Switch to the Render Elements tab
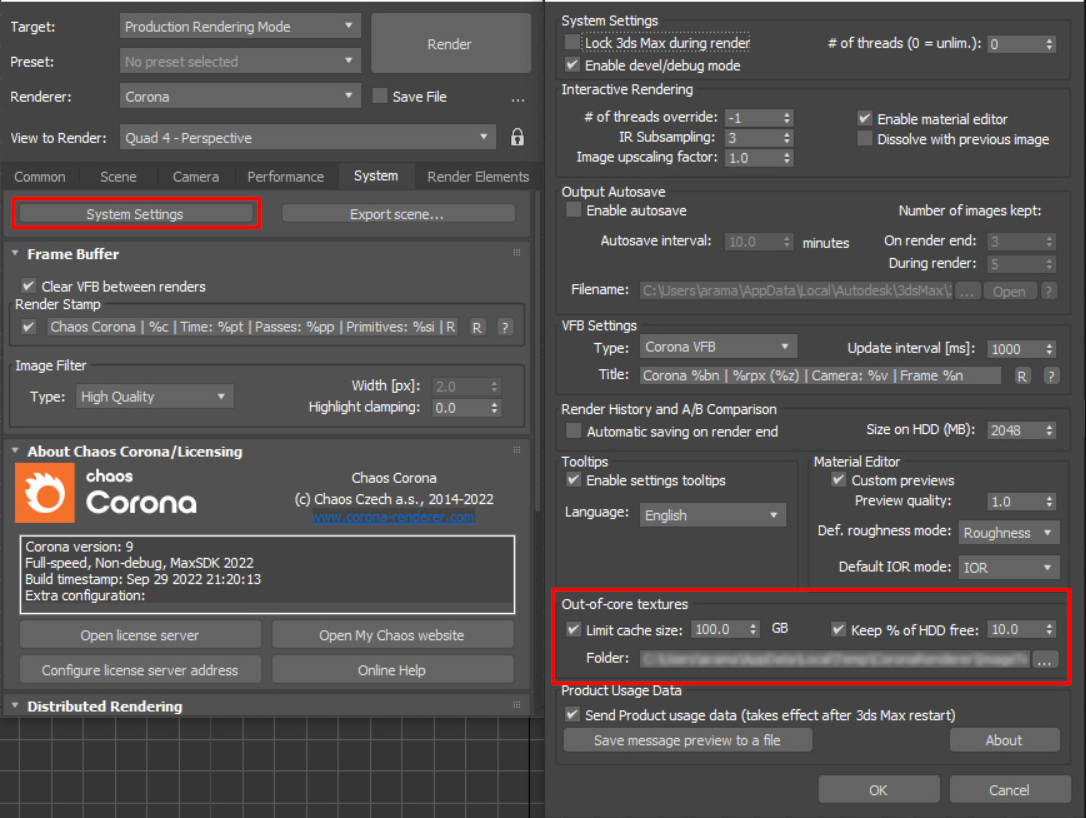Viewport: 1086px width, 818px height. click(x=477, y=176)
